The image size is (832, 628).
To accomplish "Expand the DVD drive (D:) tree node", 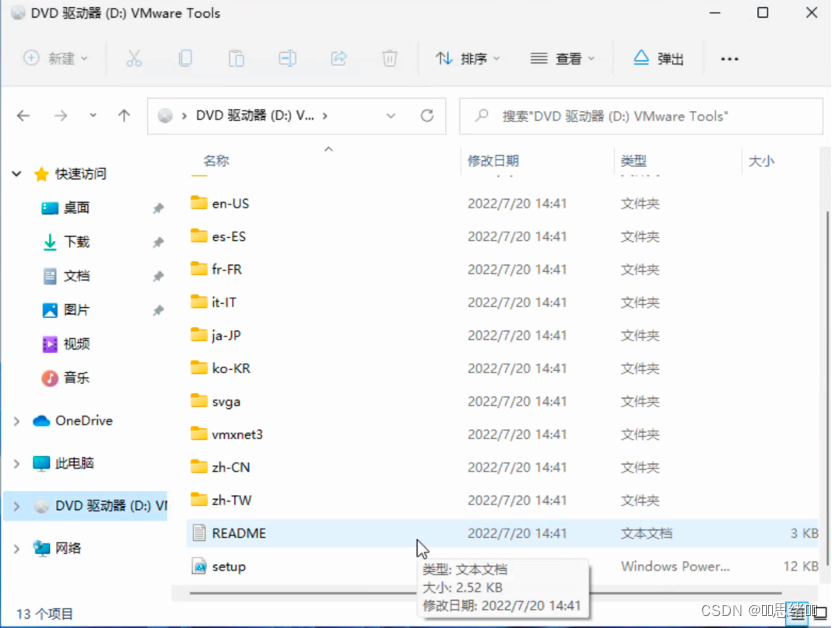I will (x=16, y=506).
